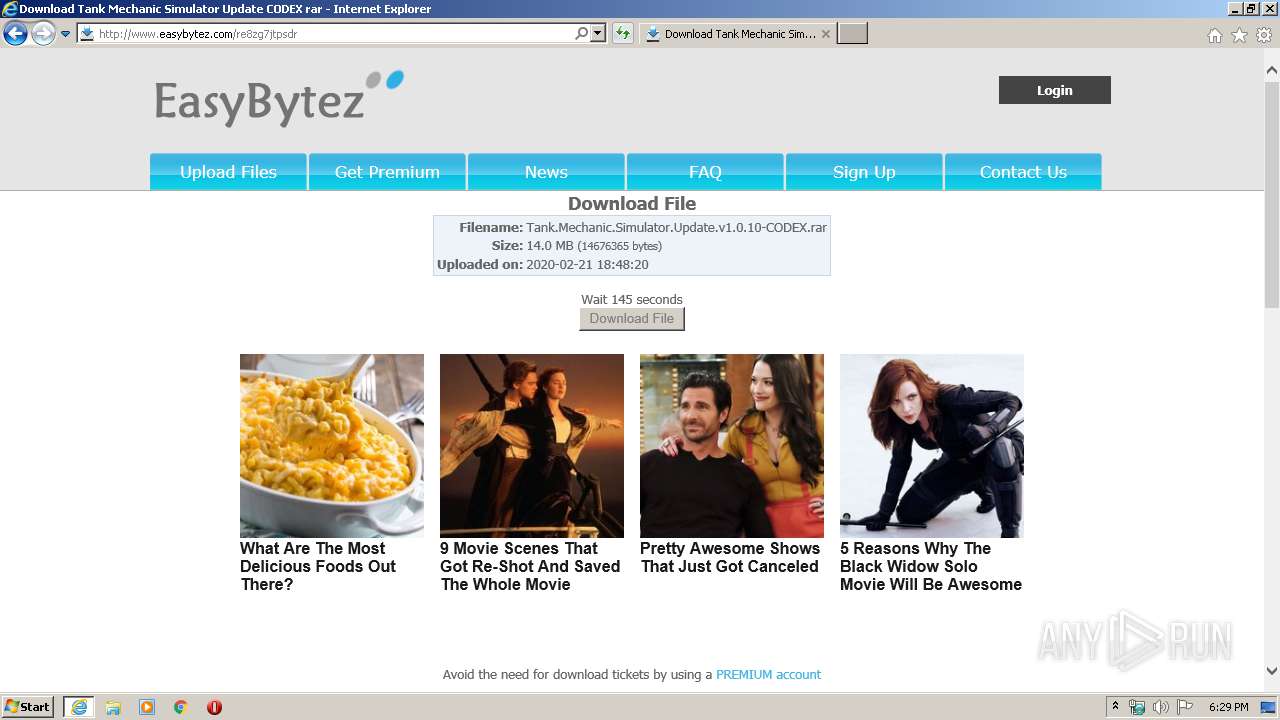Follow the PREMIUM account link

pyautogui.click(x=768, y=675)
